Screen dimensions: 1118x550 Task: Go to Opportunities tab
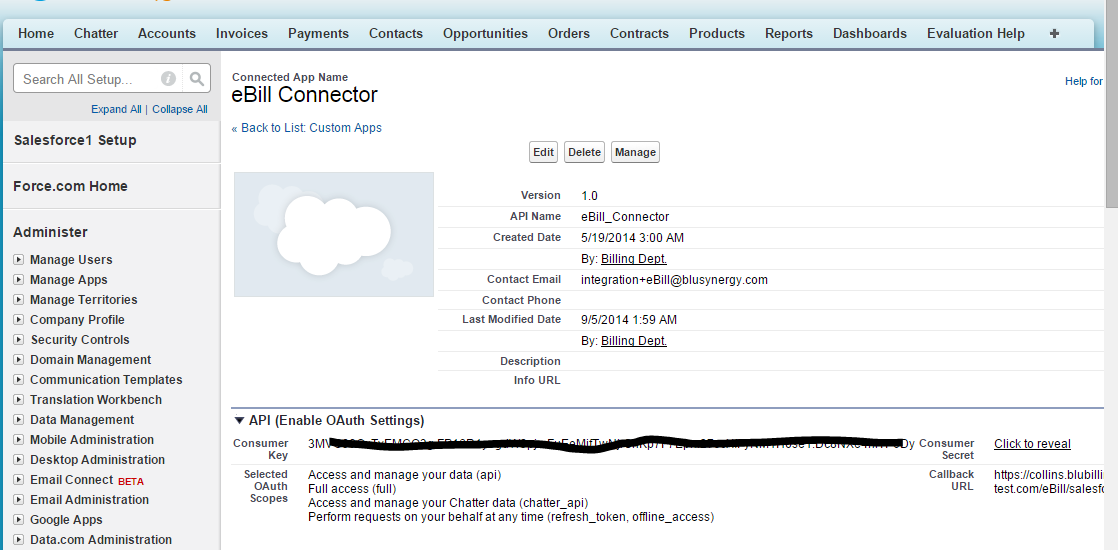point(486,34)
